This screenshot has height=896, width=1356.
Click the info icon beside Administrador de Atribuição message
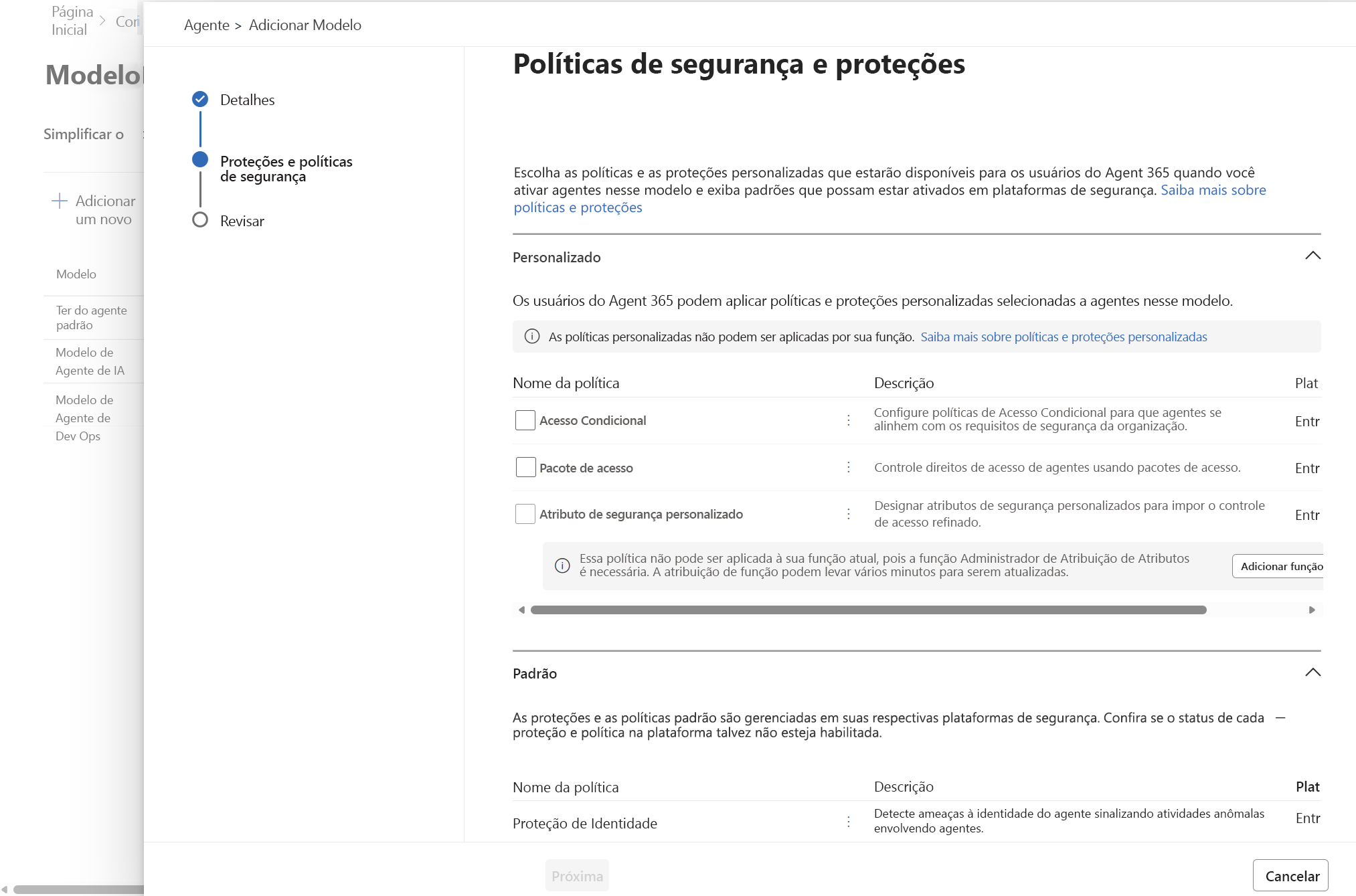562,565
